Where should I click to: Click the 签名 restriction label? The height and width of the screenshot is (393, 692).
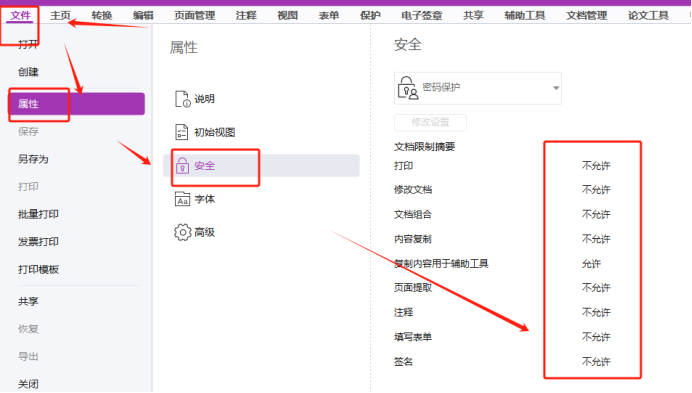pyautogui.click(x=403, y=362)
